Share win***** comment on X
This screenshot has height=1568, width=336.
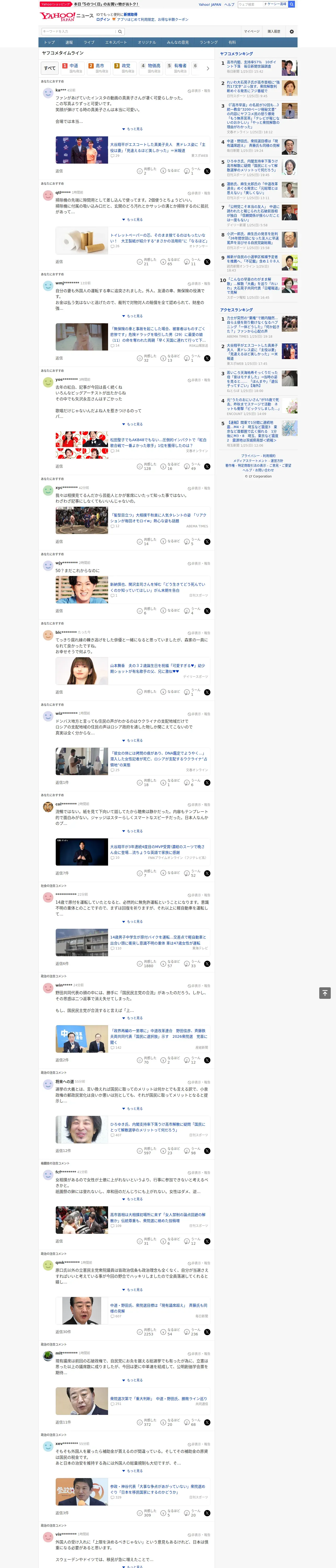[207, 1060]
